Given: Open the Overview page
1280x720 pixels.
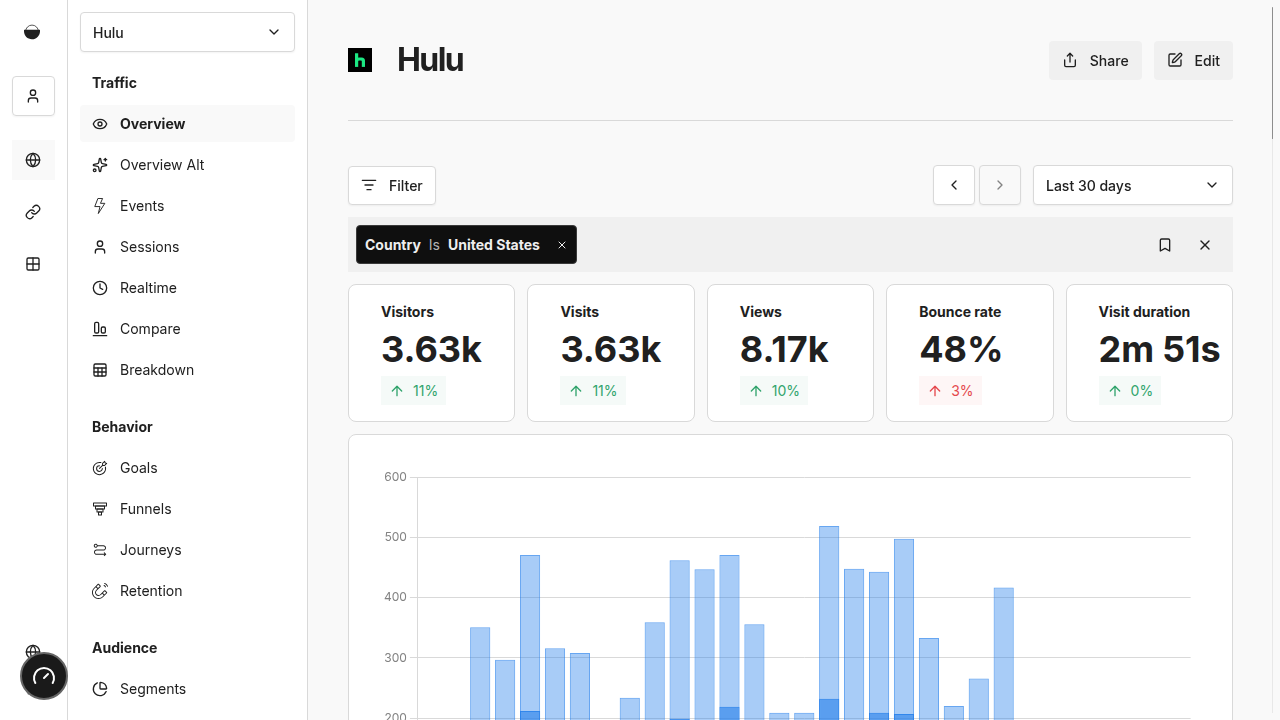Looking at the screenshot, I should point(187,124).
